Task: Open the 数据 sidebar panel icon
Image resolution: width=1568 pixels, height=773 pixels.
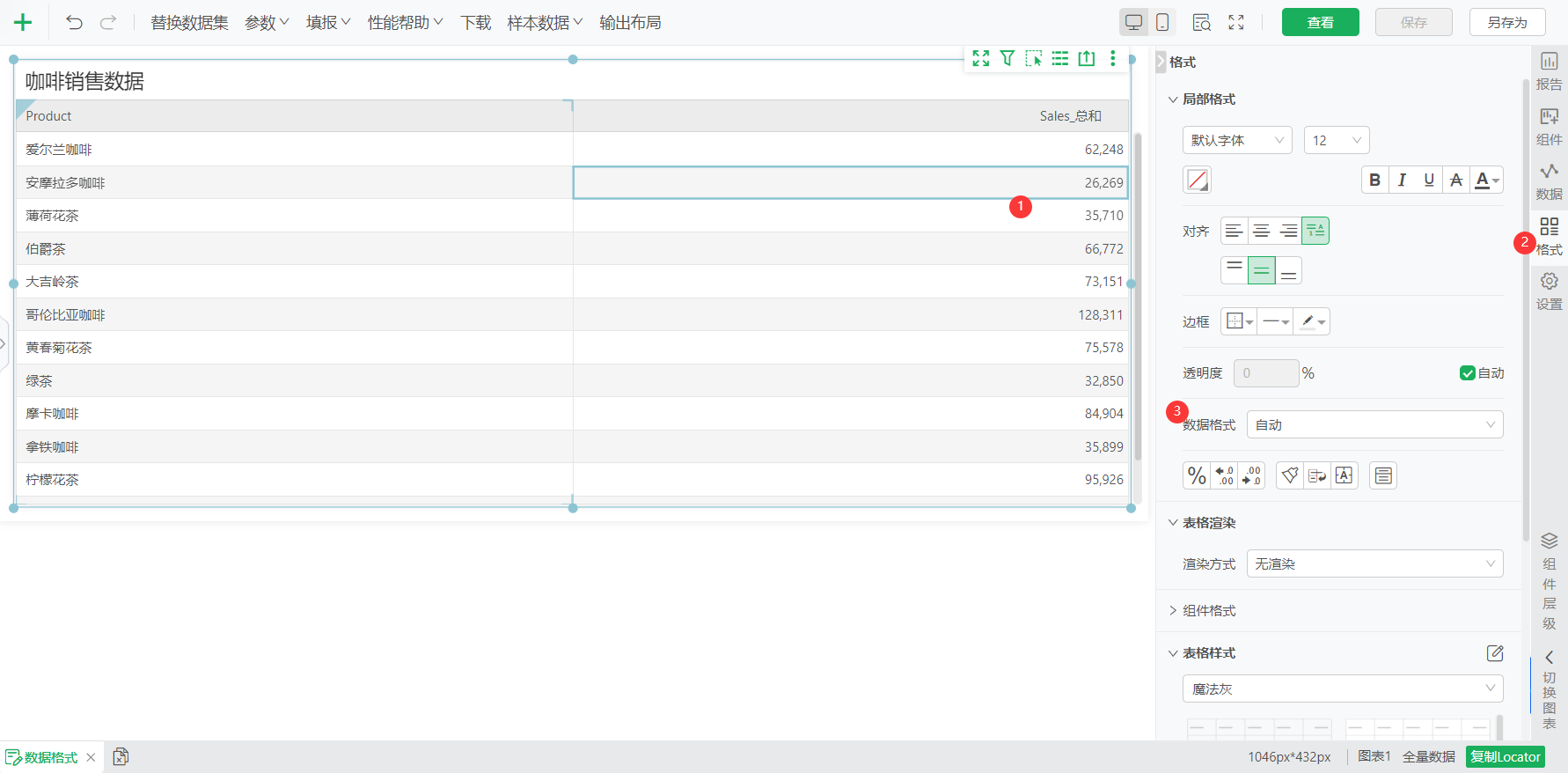Action: point(1550,180)
